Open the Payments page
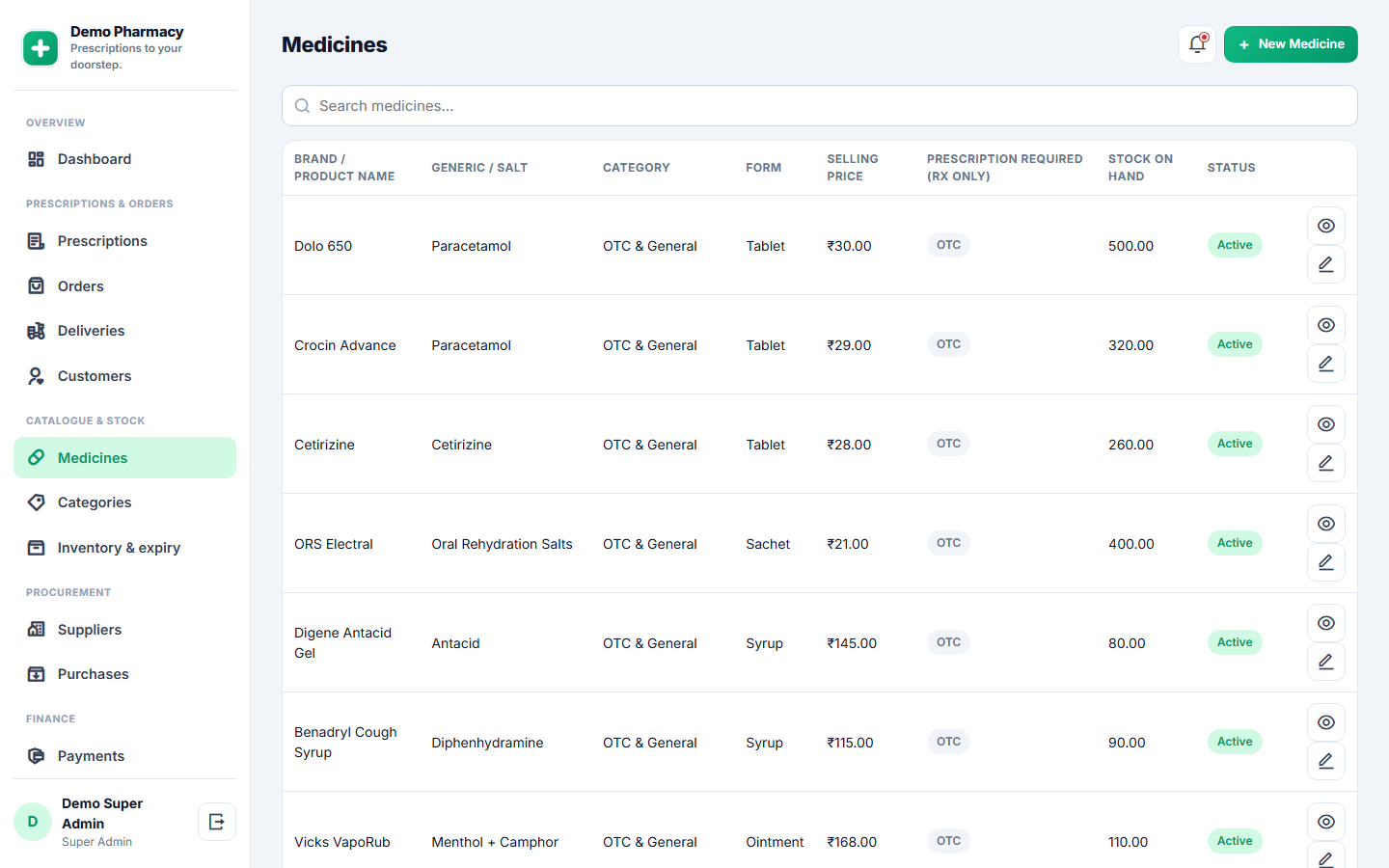 tap(124, 756)
